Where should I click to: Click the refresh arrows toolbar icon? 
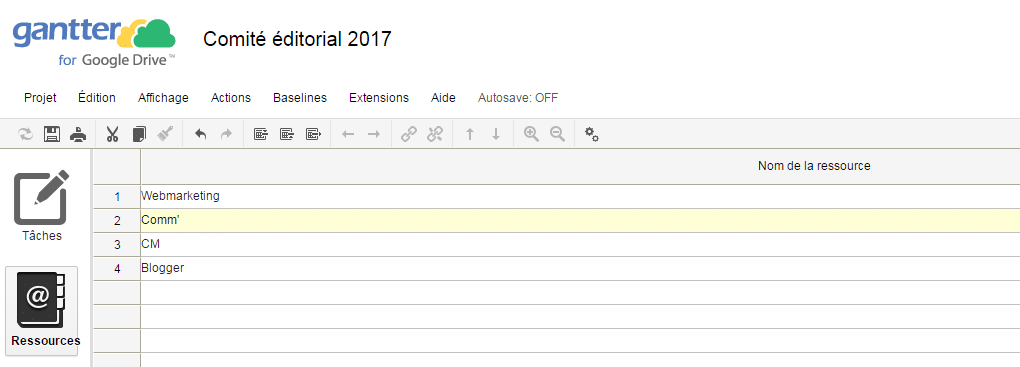click(25, 135)
